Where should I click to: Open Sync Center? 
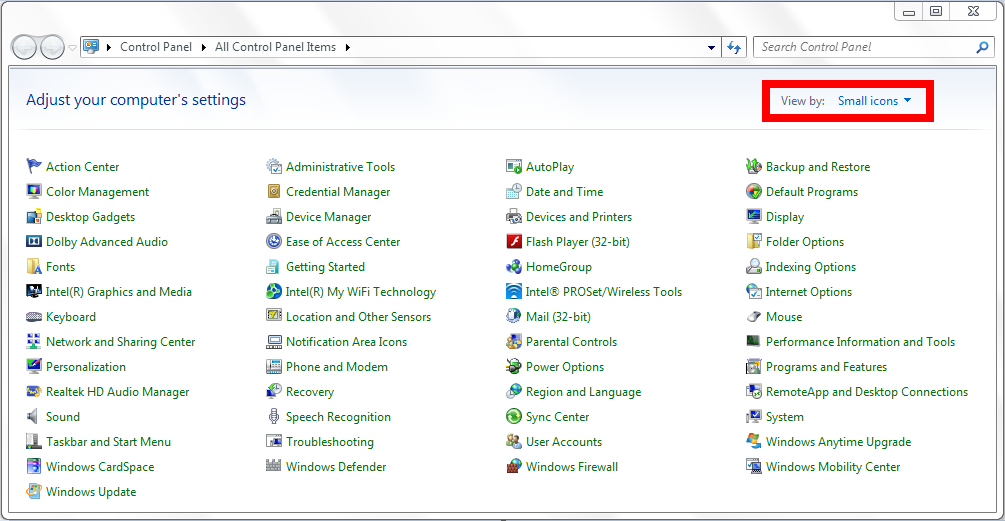pos(557,417)
